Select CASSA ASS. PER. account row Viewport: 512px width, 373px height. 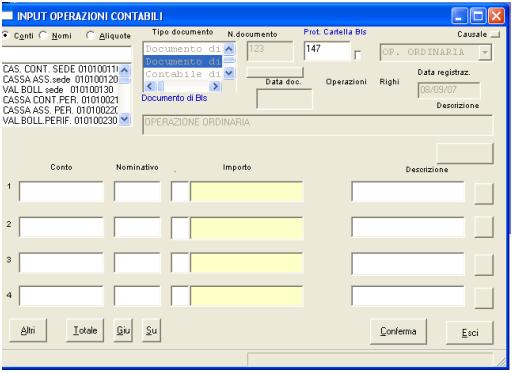point(60,110)
